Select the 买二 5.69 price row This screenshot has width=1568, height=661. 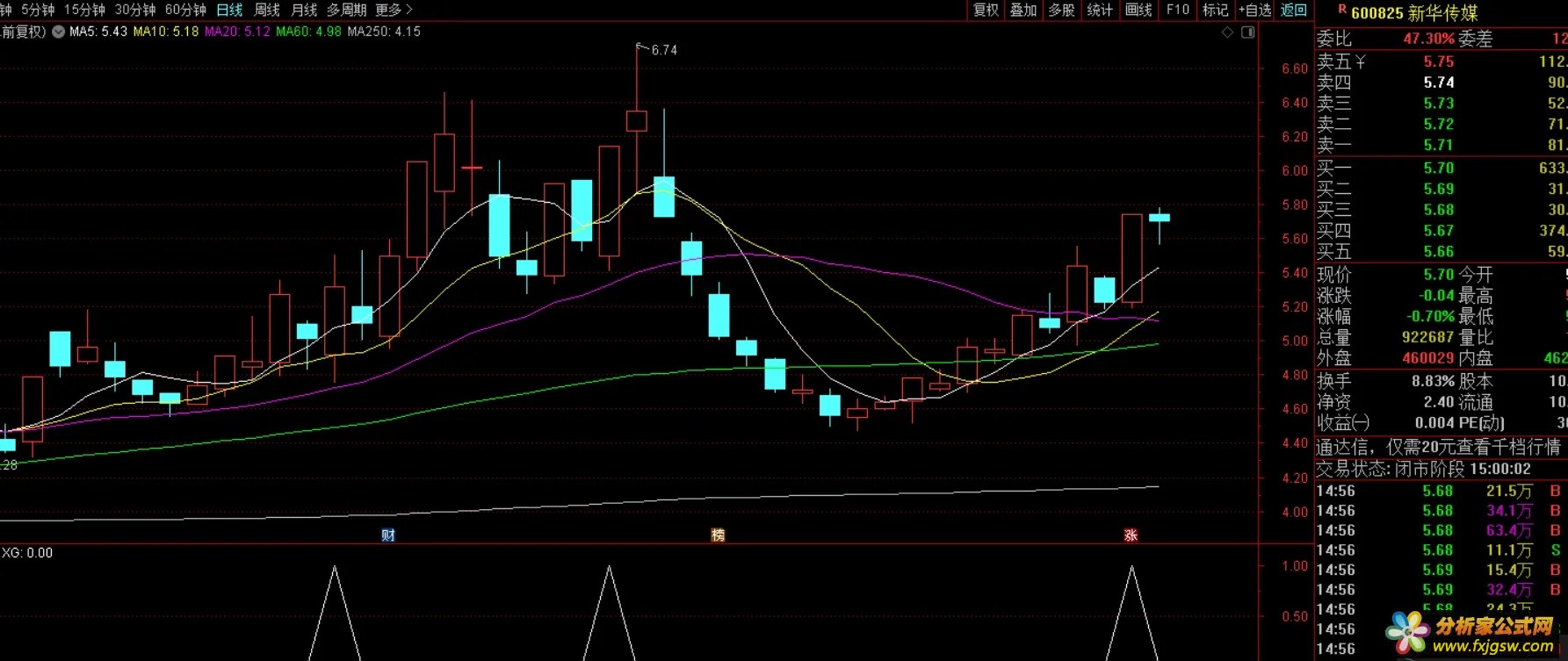coord(1441,189)
